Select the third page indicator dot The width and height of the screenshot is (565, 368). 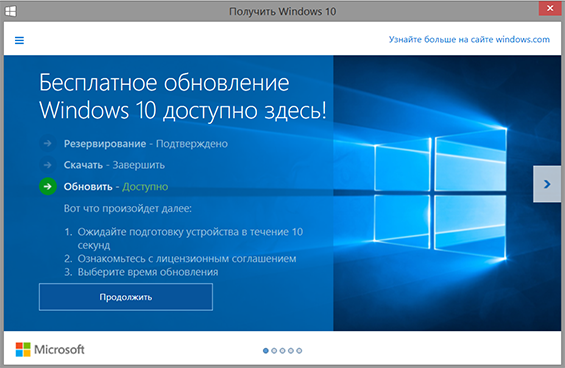[x=282, y=350]
